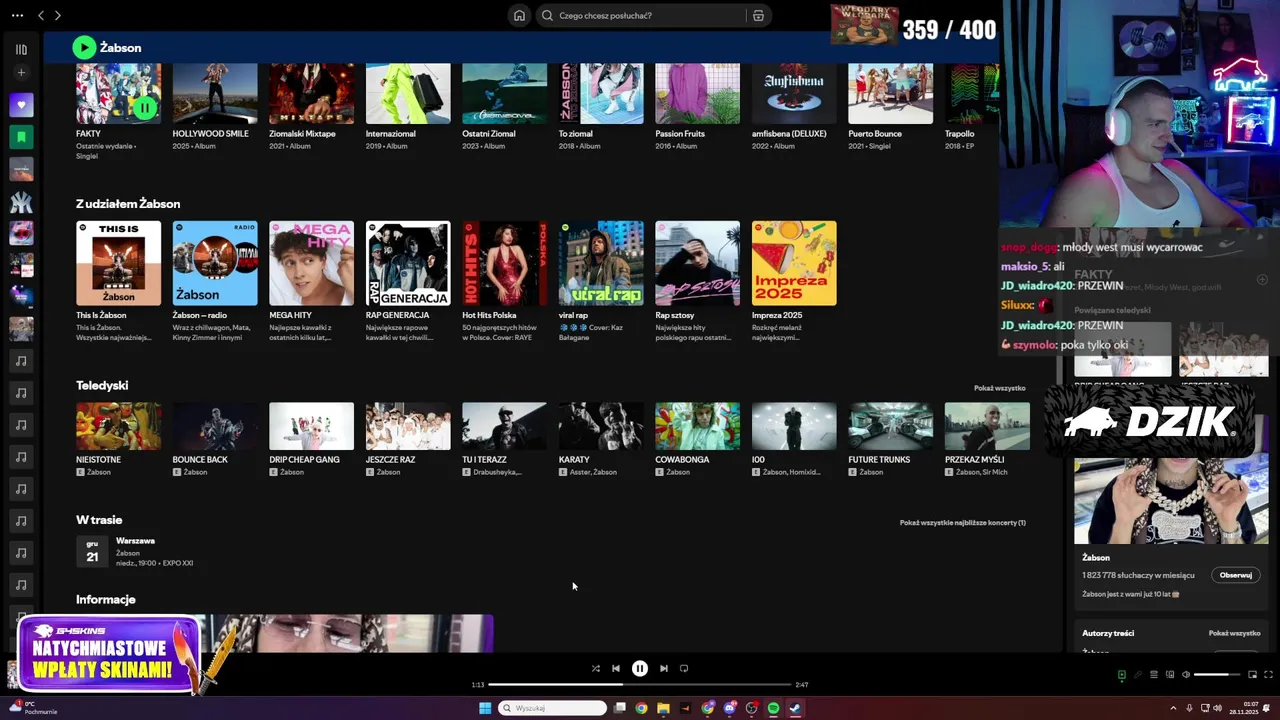Focus the 'Czego chcesz posłuchać?' search field
The image size is (1280, 720).
click(642, 15)
